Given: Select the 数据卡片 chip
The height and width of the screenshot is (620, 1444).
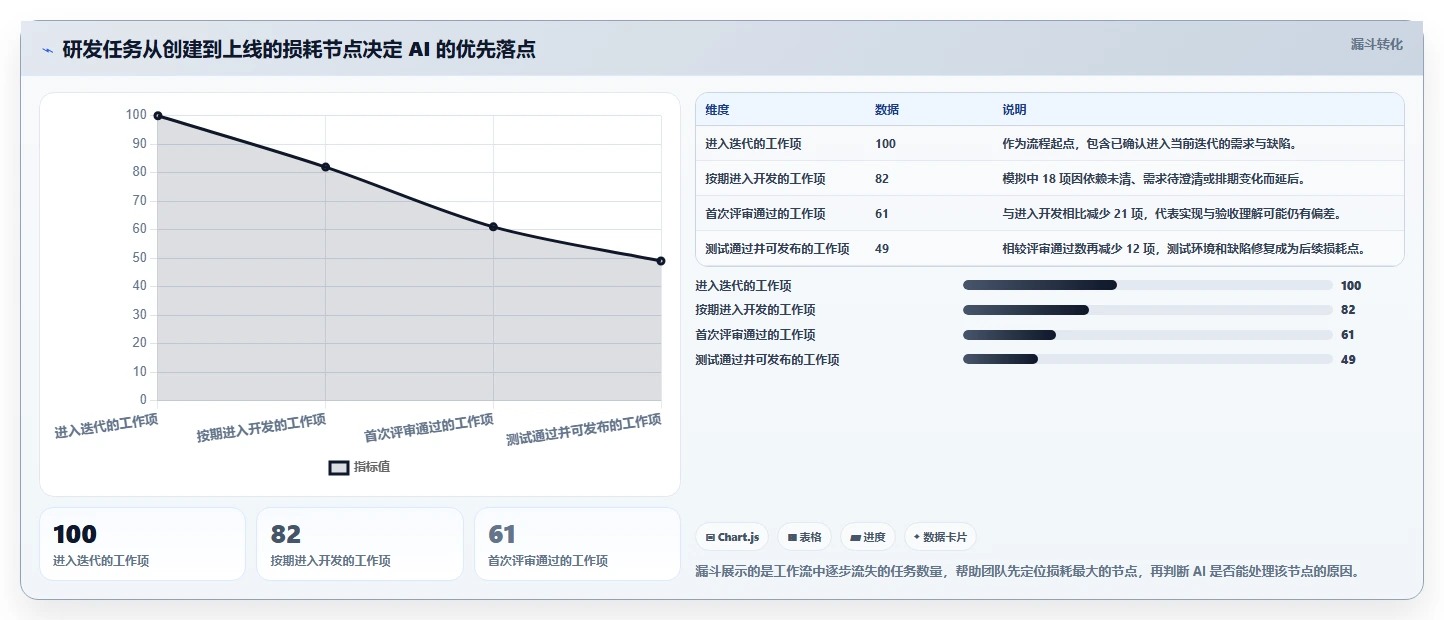Looking at the screenshot, I should pos(940,537).
